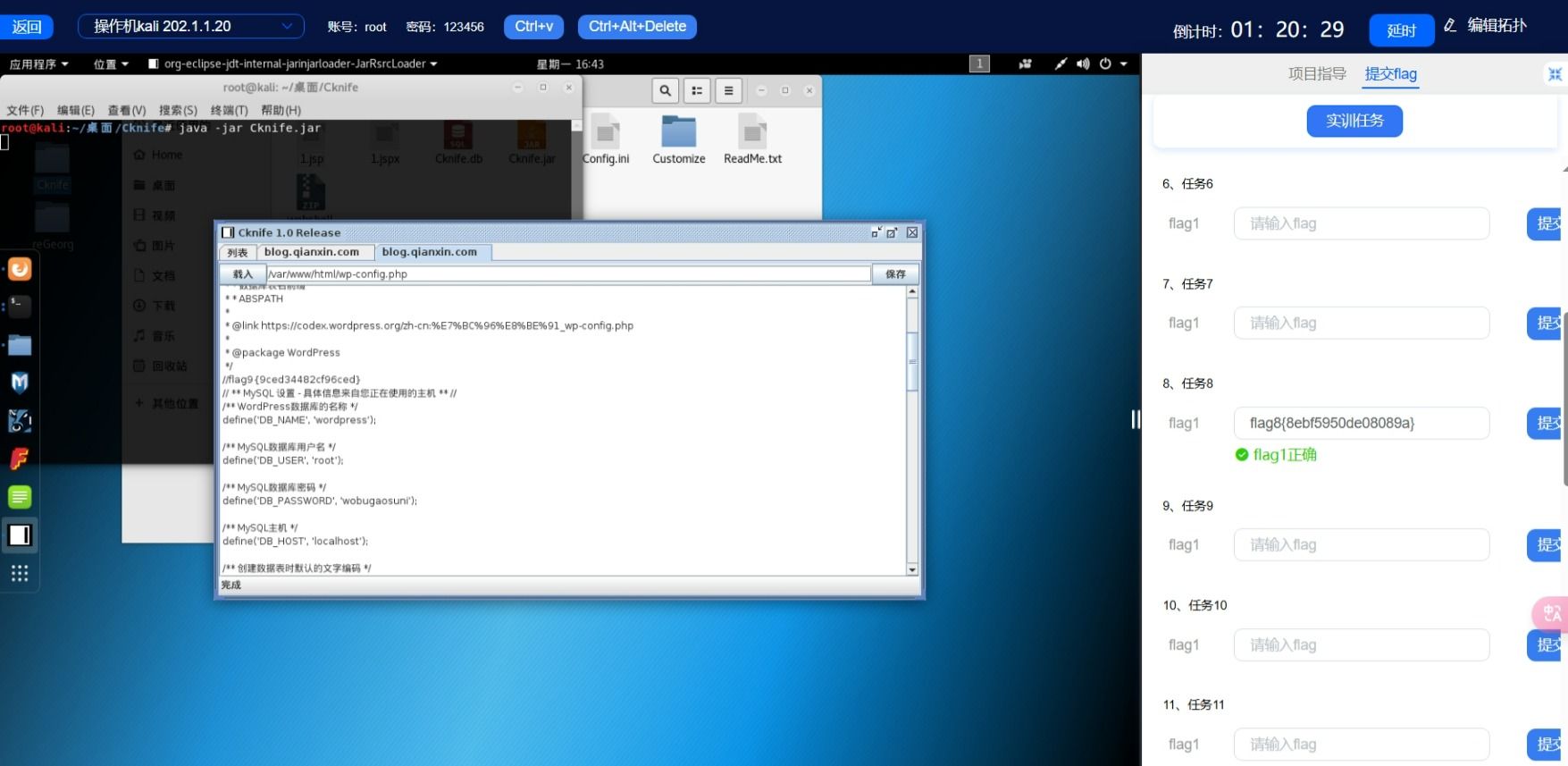Viewport: 1568px width, 766px height.
Task: Open the system menu arrow beside power icon
Action: 1124,63
